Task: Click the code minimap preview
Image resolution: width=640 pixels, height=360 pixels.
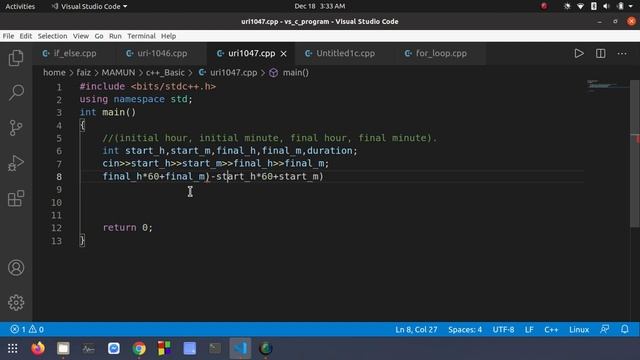Action: click(x=608, y=86)
